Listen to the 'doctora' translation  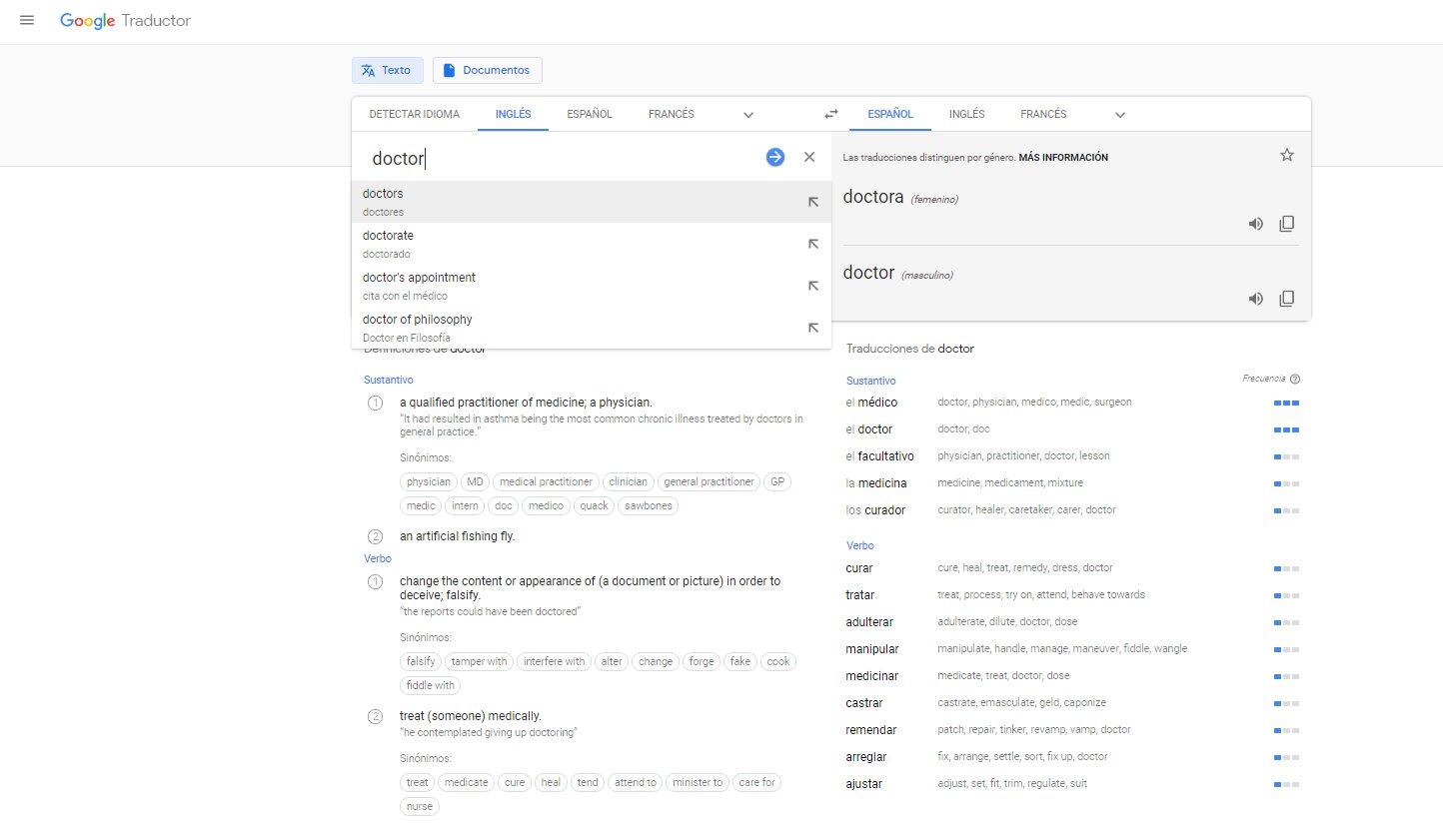(1255, 224)
